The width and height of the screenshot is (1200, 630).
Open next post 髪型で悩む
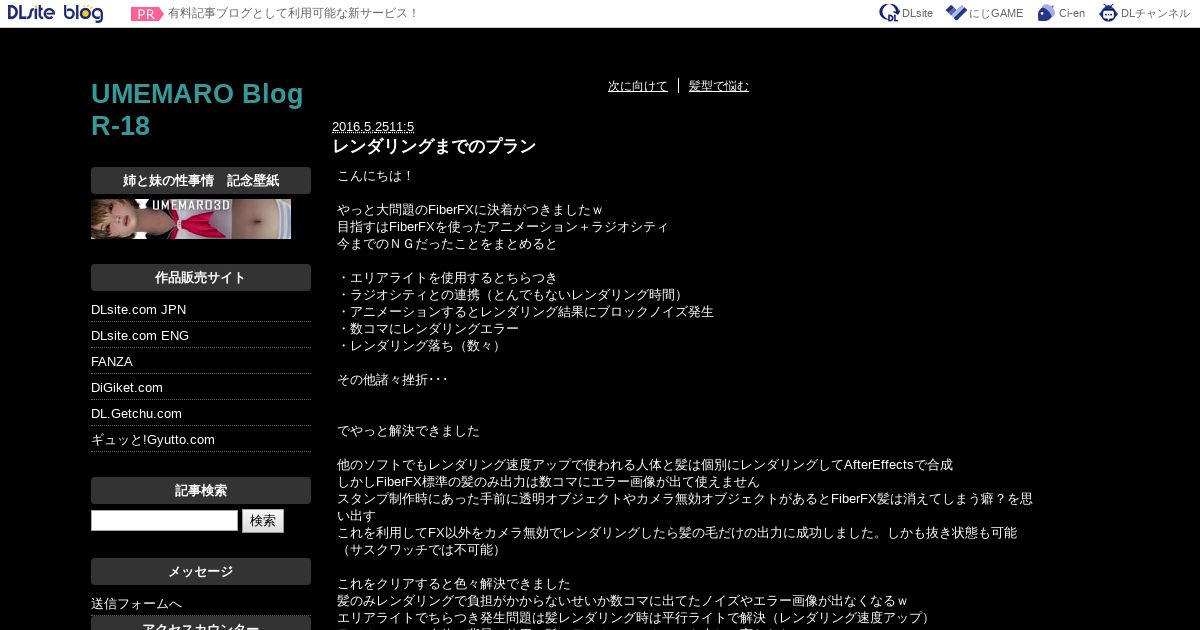(719, 86)
